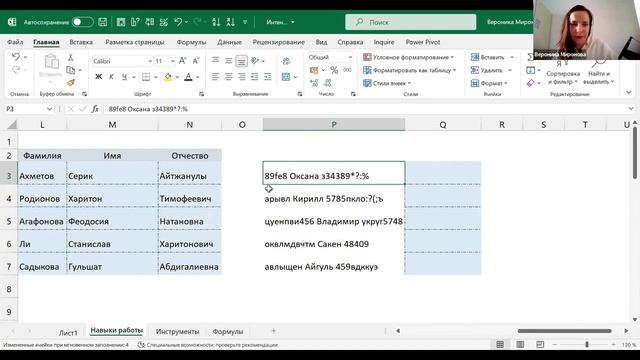Decrease font size with the smaller A button
Image resolution: width=640 pixels, height=360 pixels.
pyautogui.click(x=196, y=61)
